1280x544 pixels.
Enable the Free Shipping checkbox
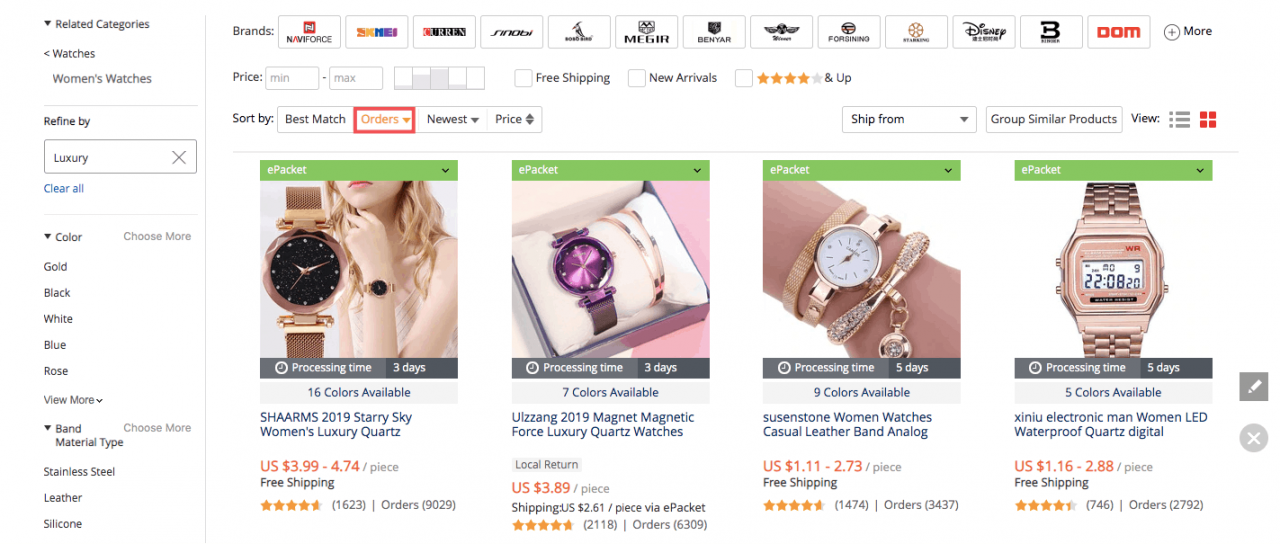coord(523,78)
